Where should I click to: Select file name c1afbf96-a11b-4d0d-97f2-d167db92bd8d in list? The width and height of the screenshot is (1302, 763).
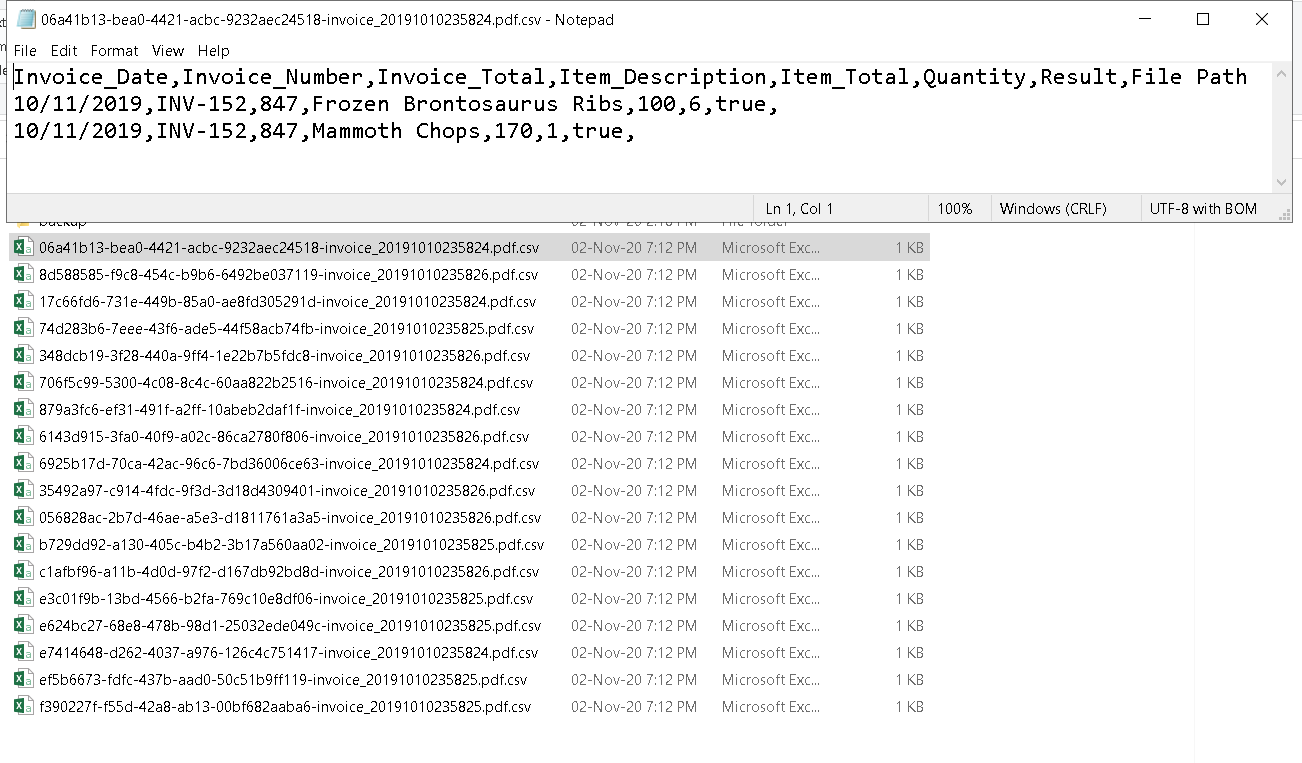[x=289, y=571]
